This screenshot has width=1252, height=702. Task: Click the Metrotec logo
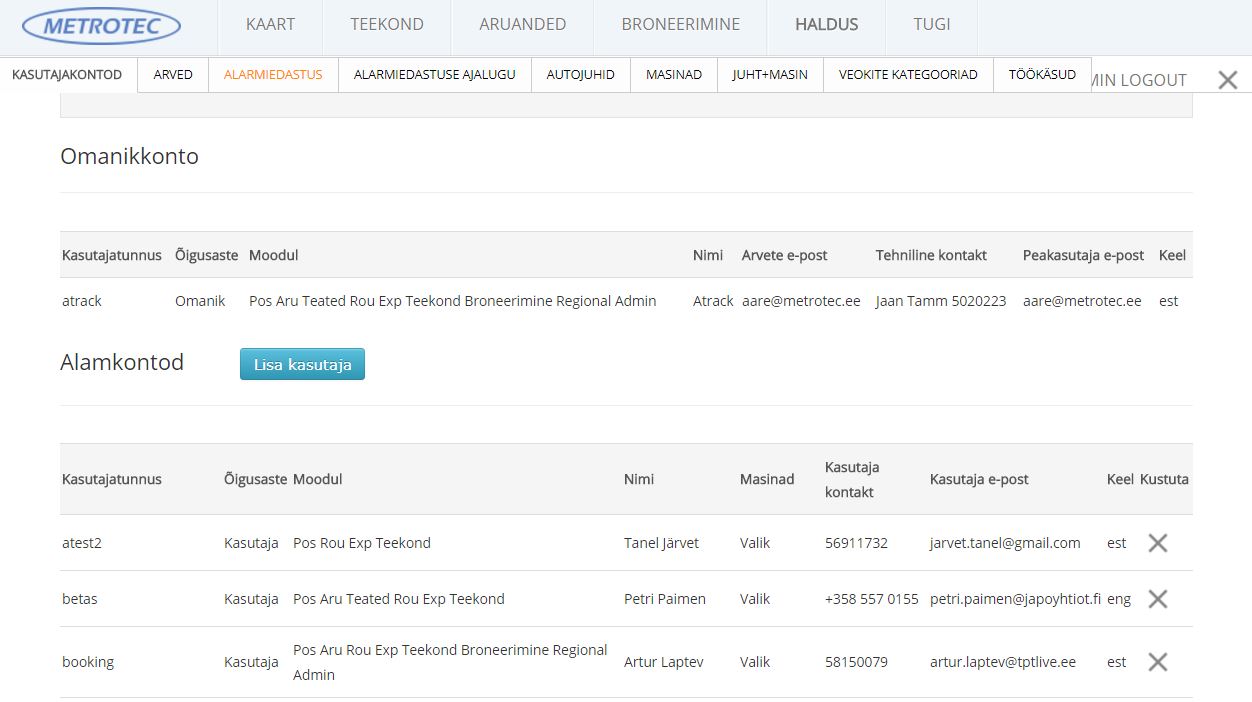tap(101, 26)
